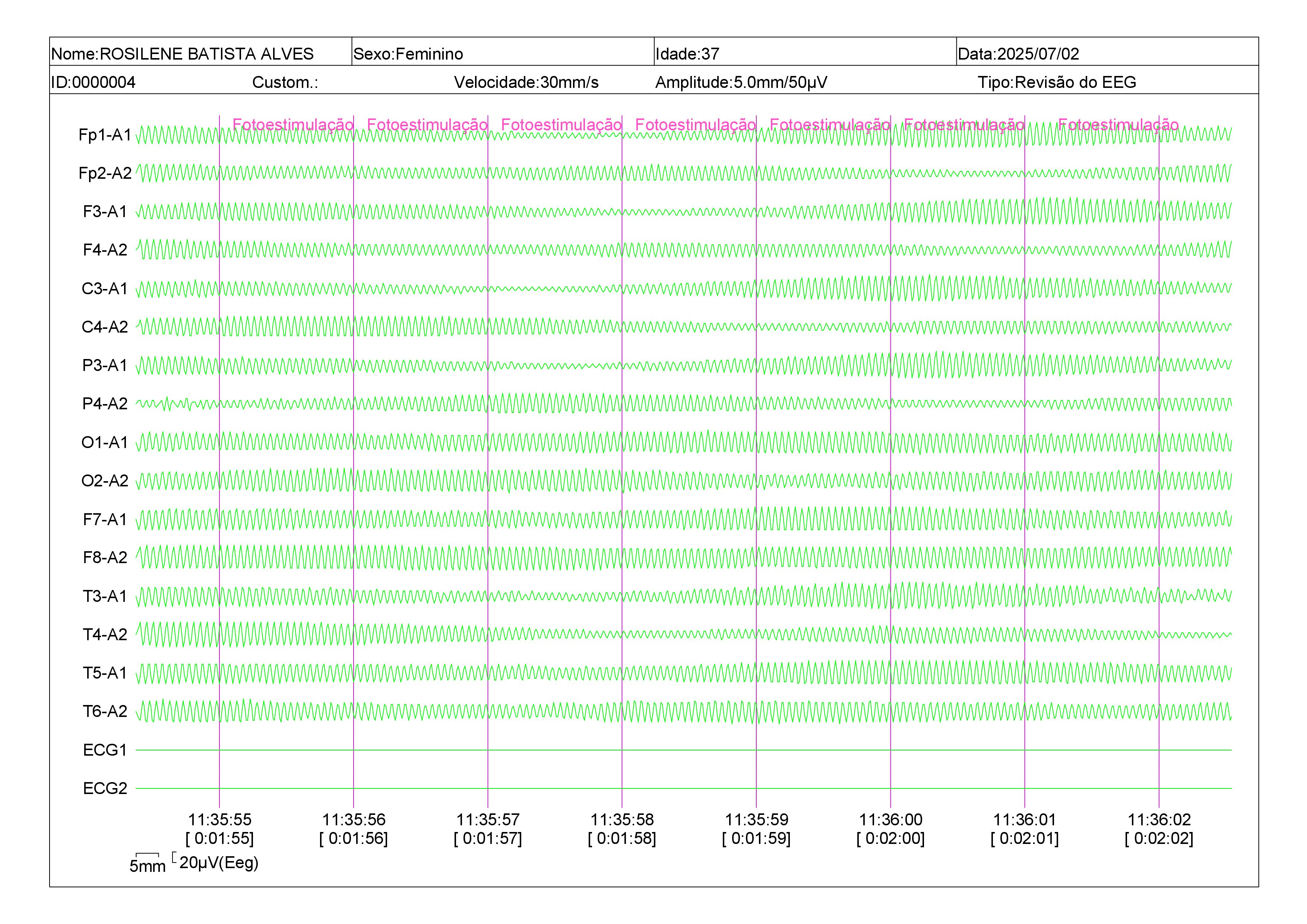Click the 11:35:59 time label

(x=757, y=820)
